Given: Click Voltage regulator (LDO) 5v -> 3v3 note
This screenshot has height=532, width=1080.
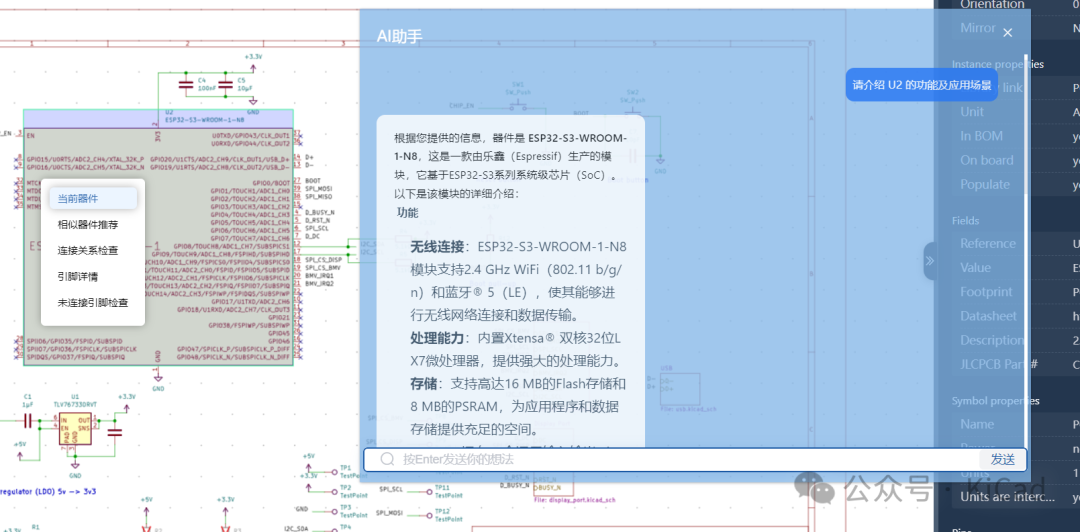Looking at the screenshot, I should 48,491.
